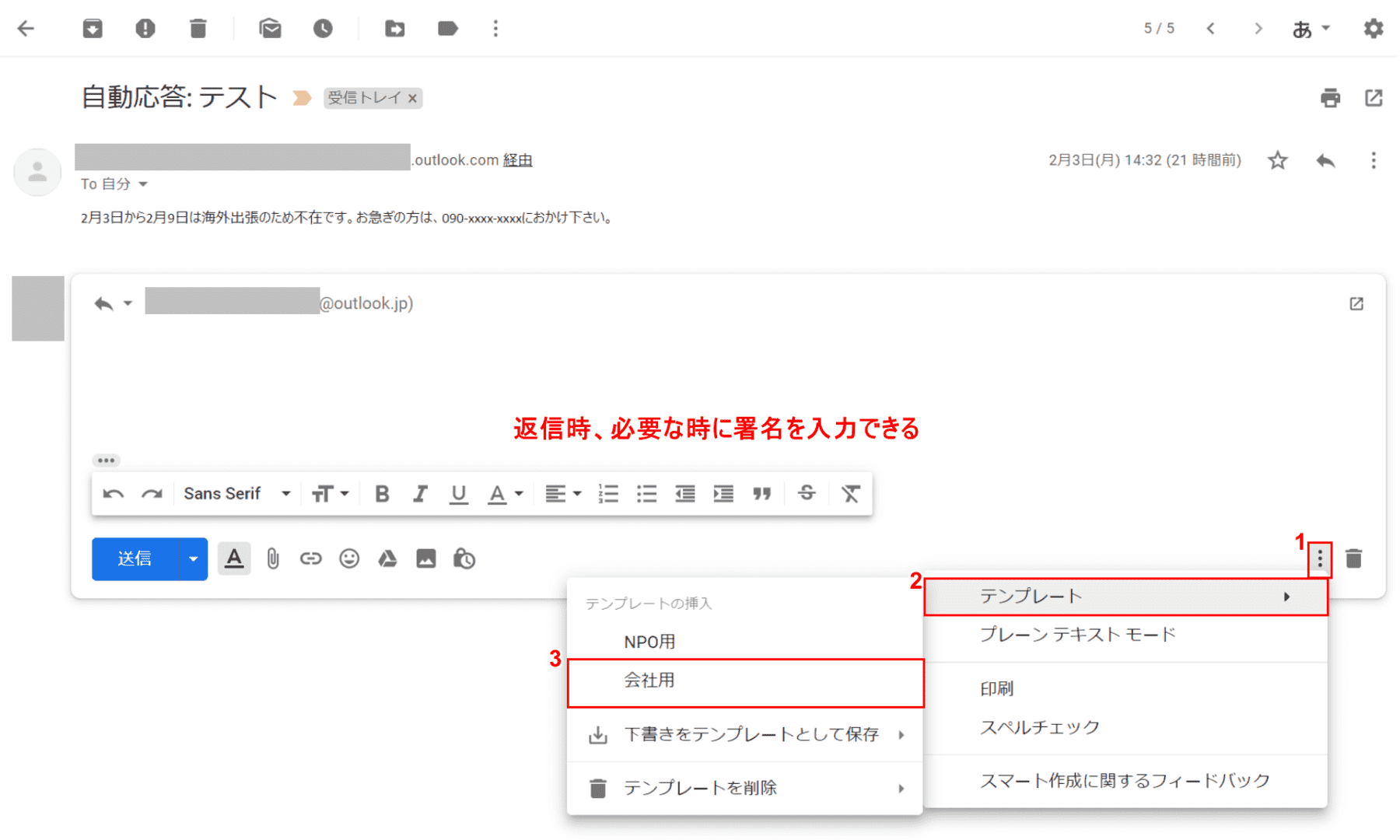Open the テンプレート submenu

point(1125,597)
